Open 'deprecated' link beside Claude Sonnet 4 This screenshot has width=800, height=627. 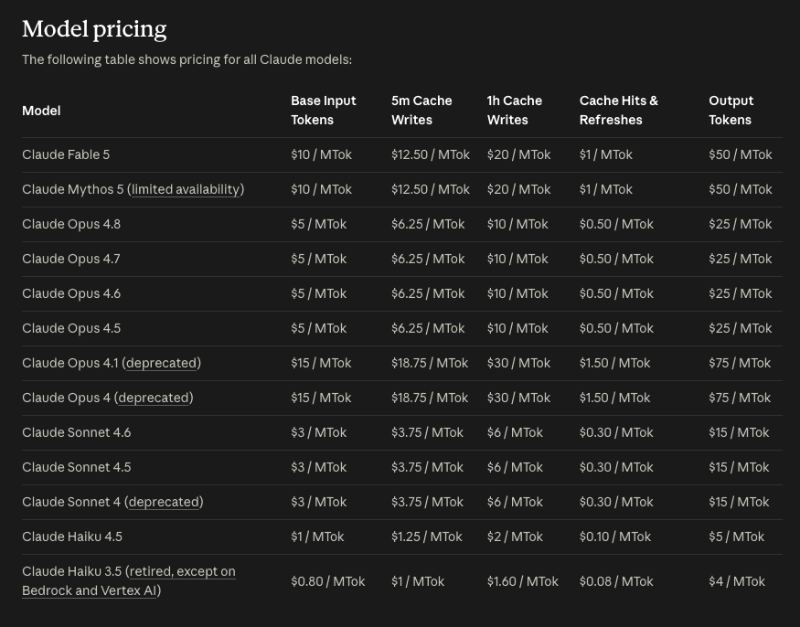pos(164,501)
